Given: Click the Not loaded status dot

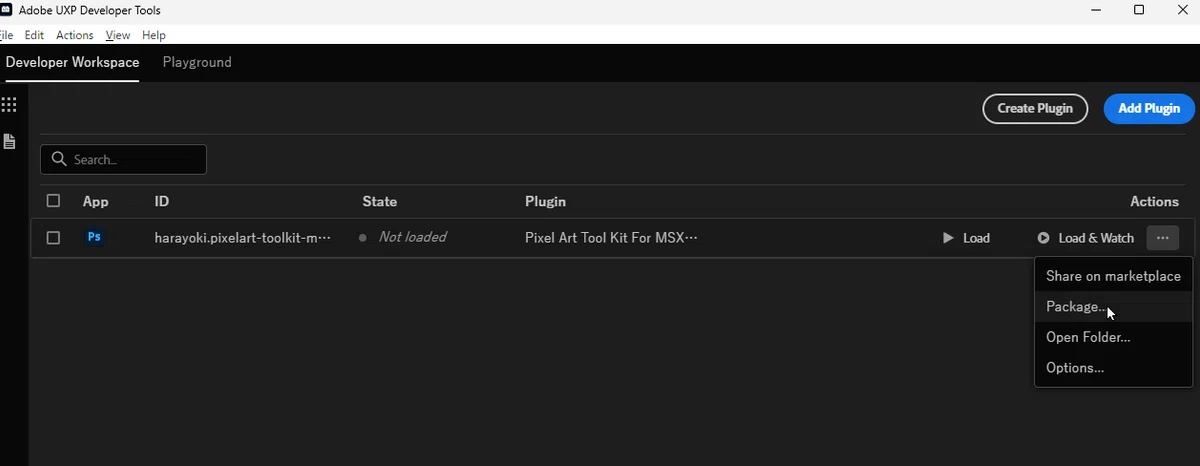Looking at the screenshot, I should click(x=363, y=238).
